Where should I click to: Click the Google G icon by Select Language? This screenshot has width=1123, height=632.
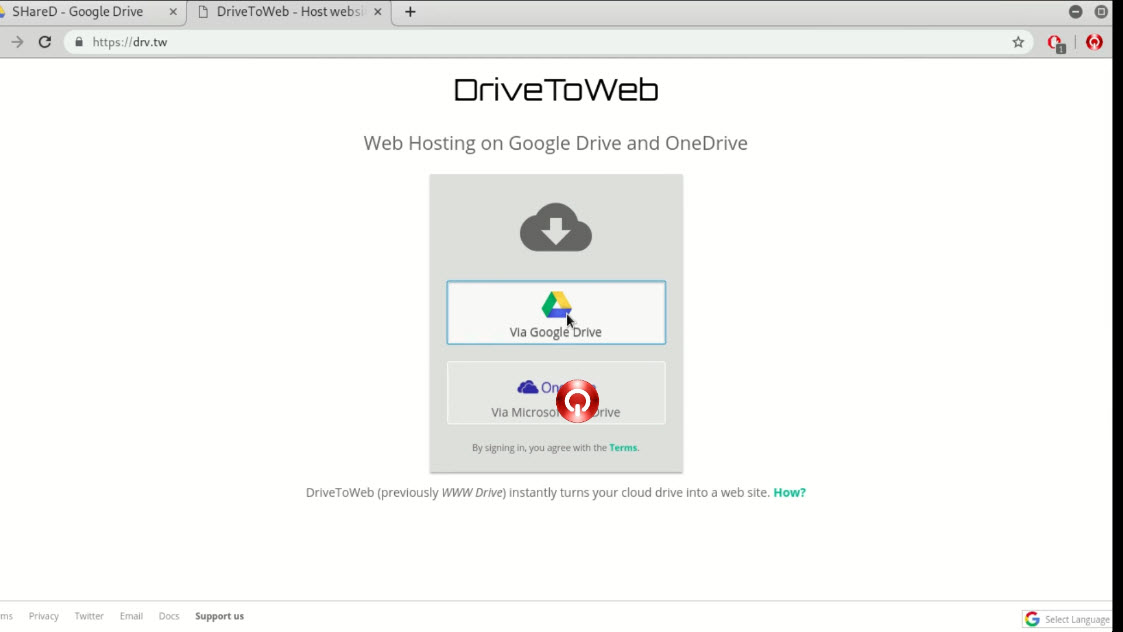point(1032,619)
